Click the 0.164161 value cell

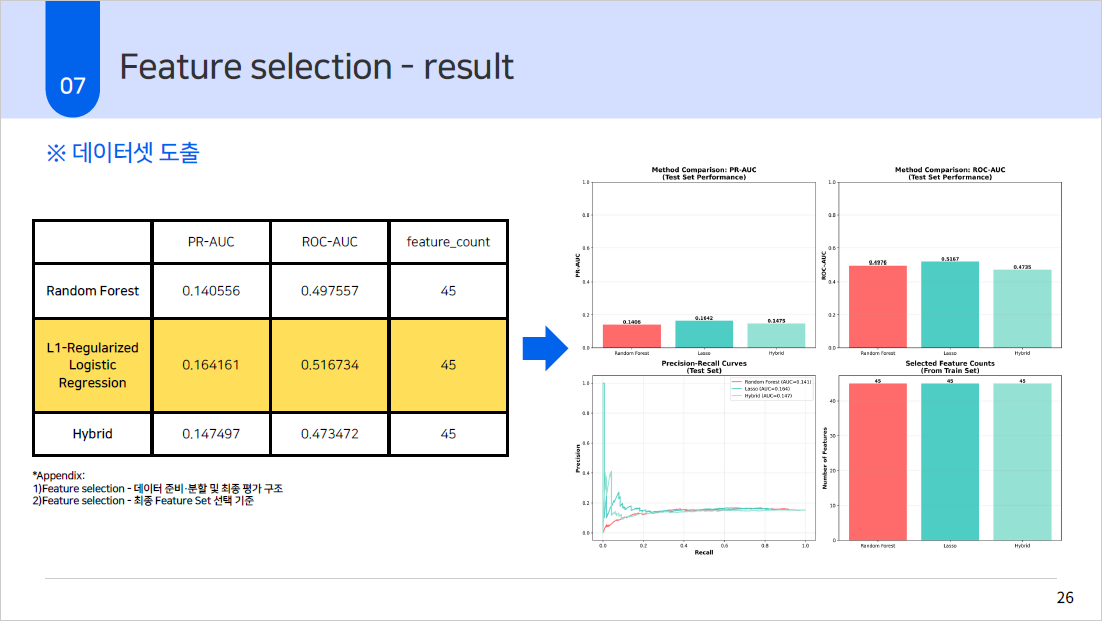(x=211, y=365)
